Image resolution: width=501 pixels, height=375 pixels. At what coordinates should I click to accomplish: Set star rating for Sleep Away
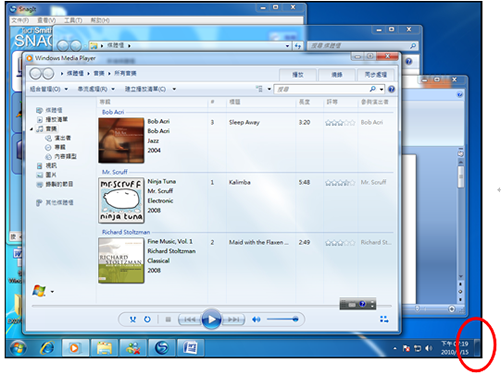coord(340,123)
